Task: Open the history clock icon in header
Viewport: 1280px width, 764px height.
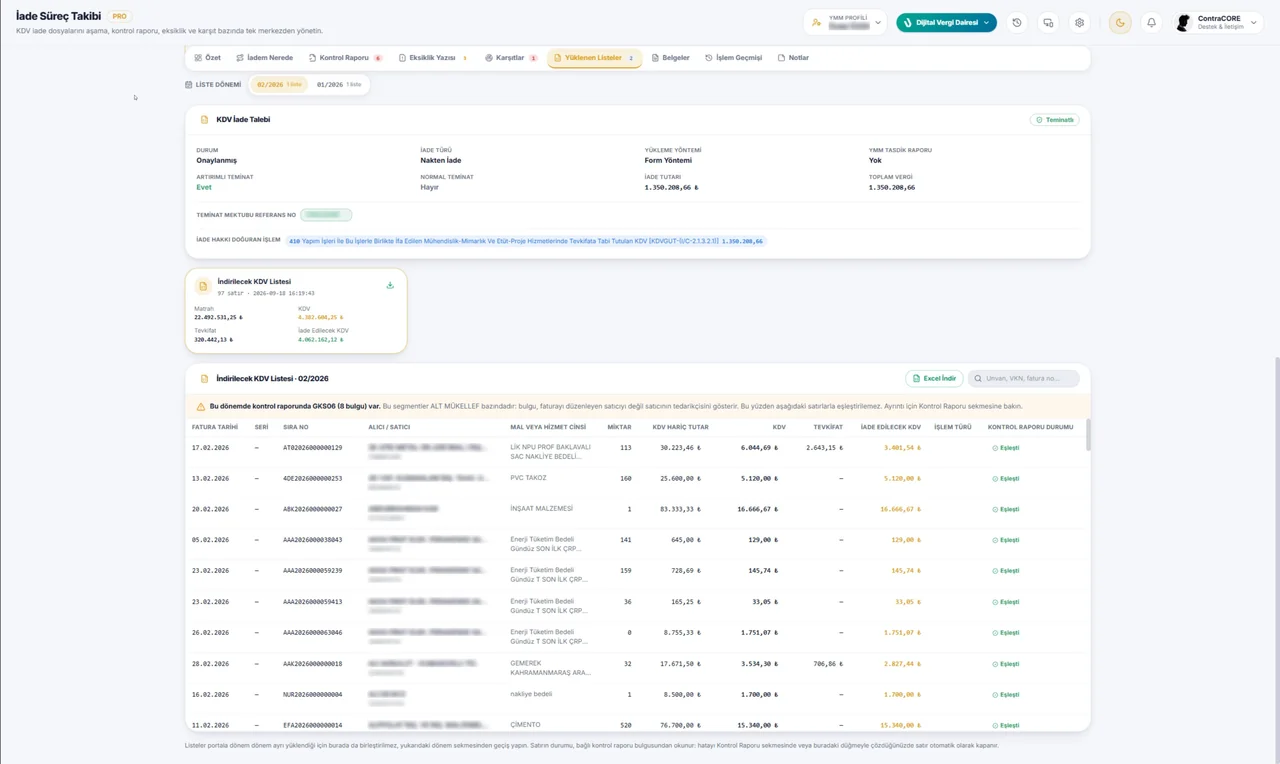Action: coord(1017,22)
